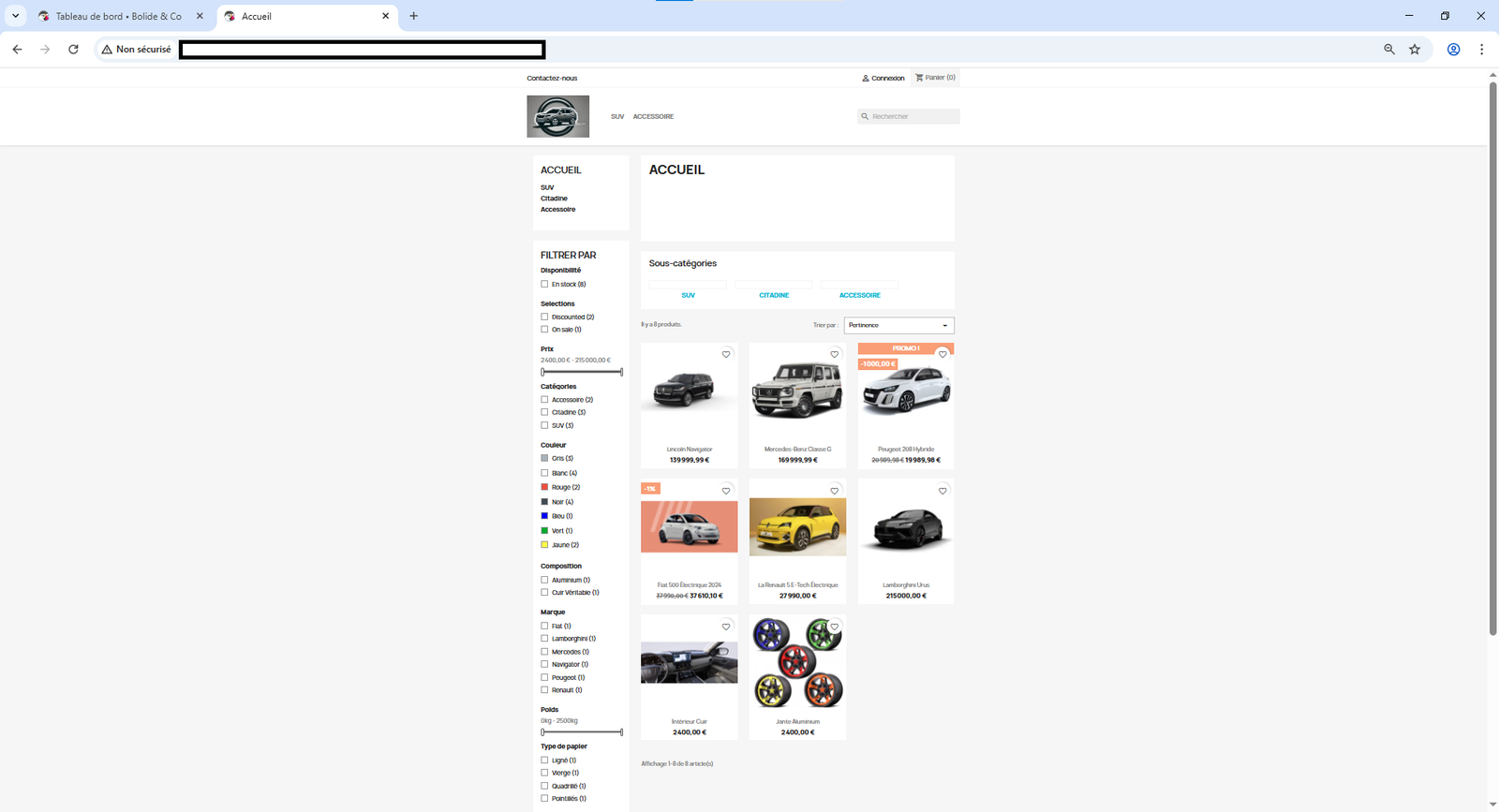Select the Bleu color swatch
The width and height of the screenshot is (1499, 812).
click(544, 516)
